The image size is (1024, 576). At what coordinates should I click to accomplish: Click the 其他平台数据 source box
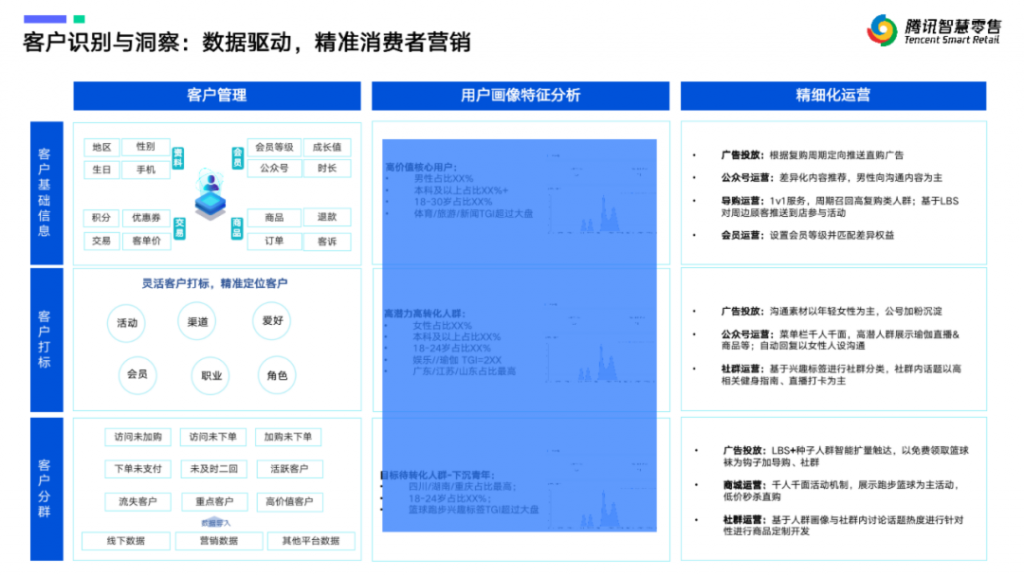pyautogui.click(x=311, y=541)
